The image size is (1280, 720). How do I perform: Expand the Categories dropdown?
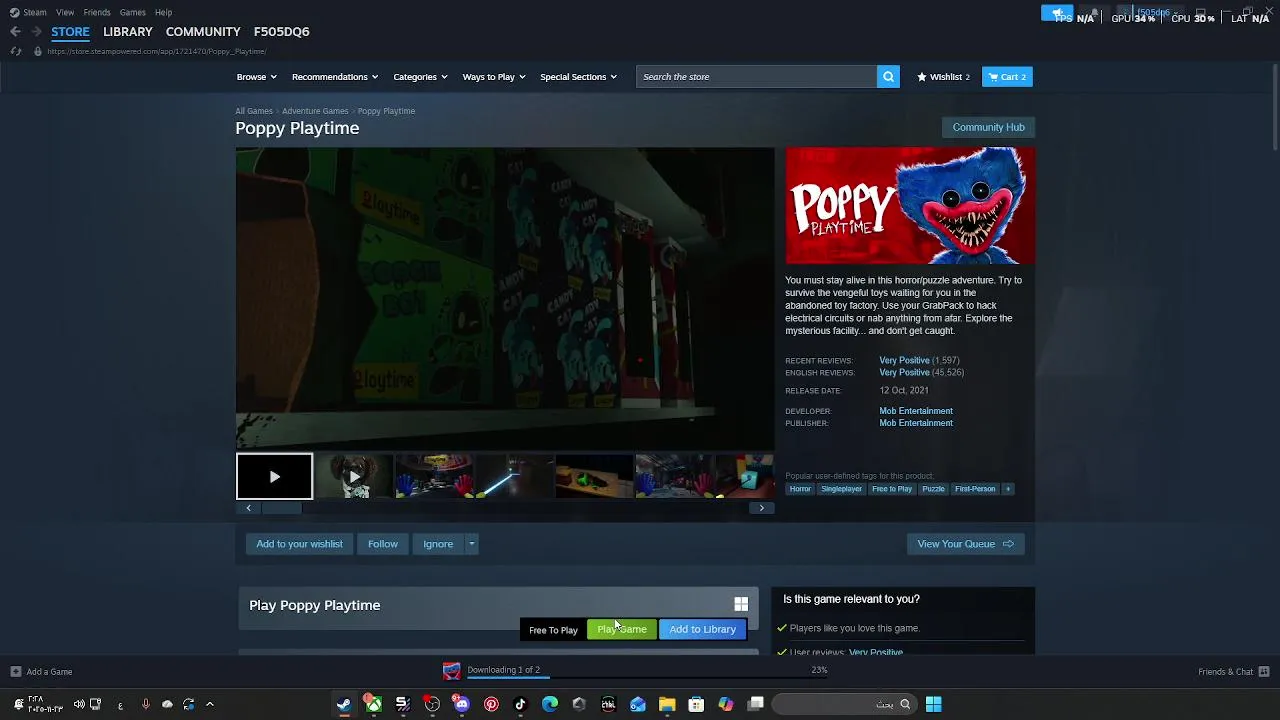coord(420,77)
